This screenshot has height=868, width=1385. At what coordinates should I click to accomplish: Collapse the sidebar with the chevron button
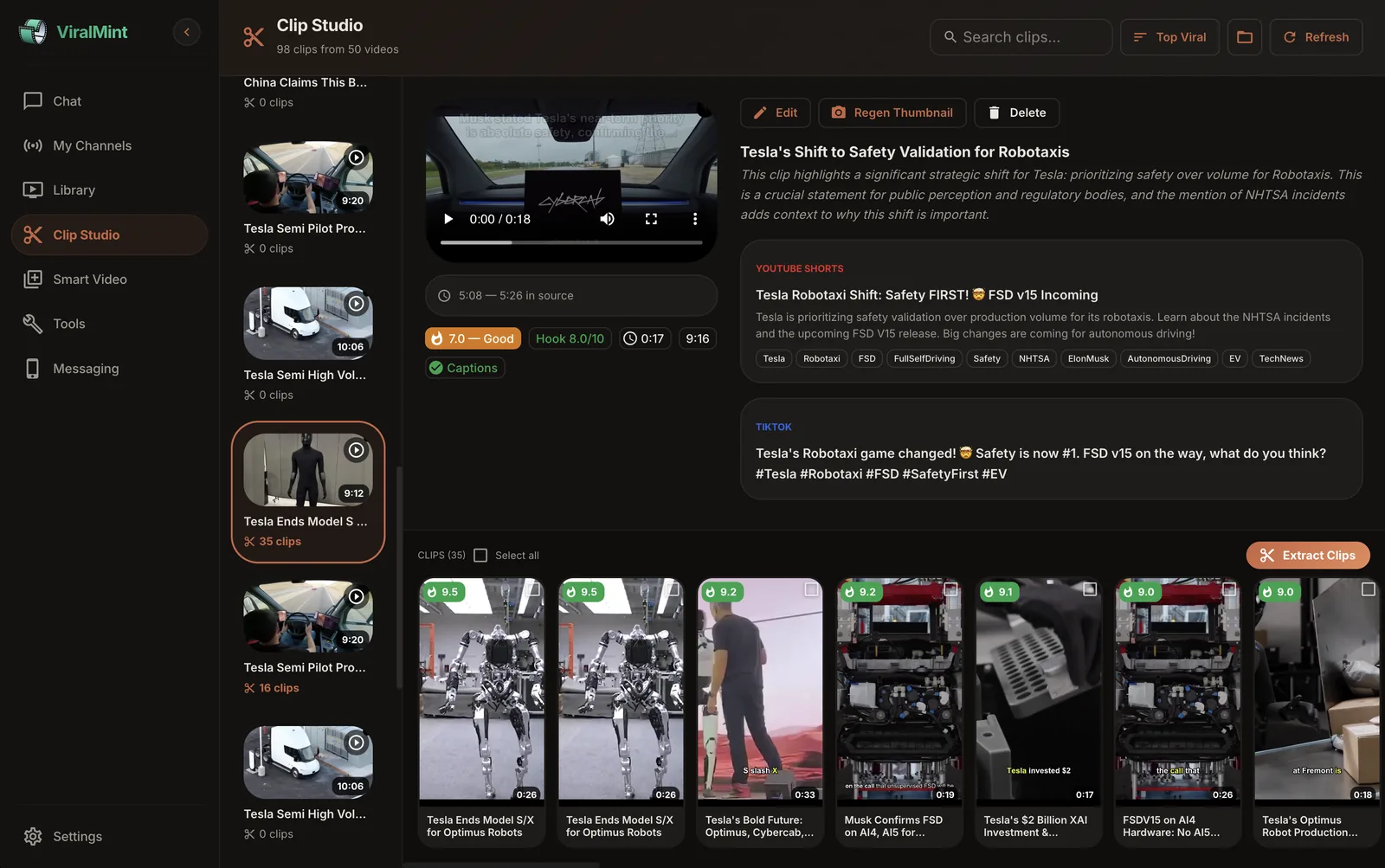(186, 32)
